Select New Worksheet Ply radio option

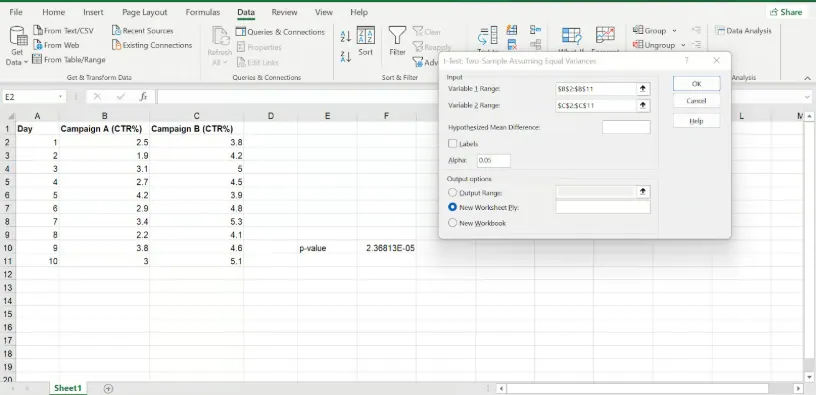[452, 207]
